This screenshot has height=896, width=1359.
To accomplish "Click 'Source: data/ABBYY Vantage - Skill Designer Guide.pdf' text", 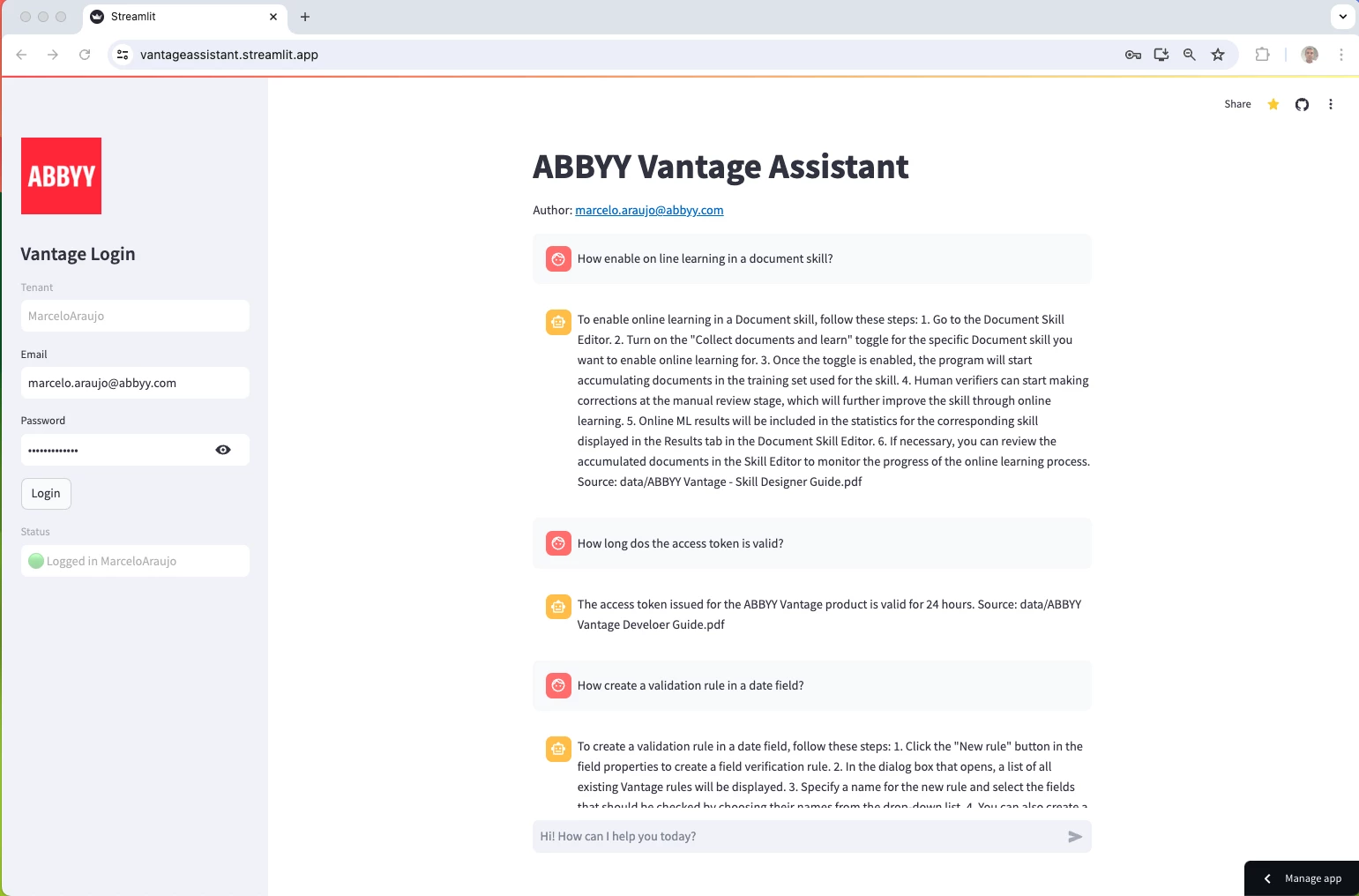I will 720,482.
